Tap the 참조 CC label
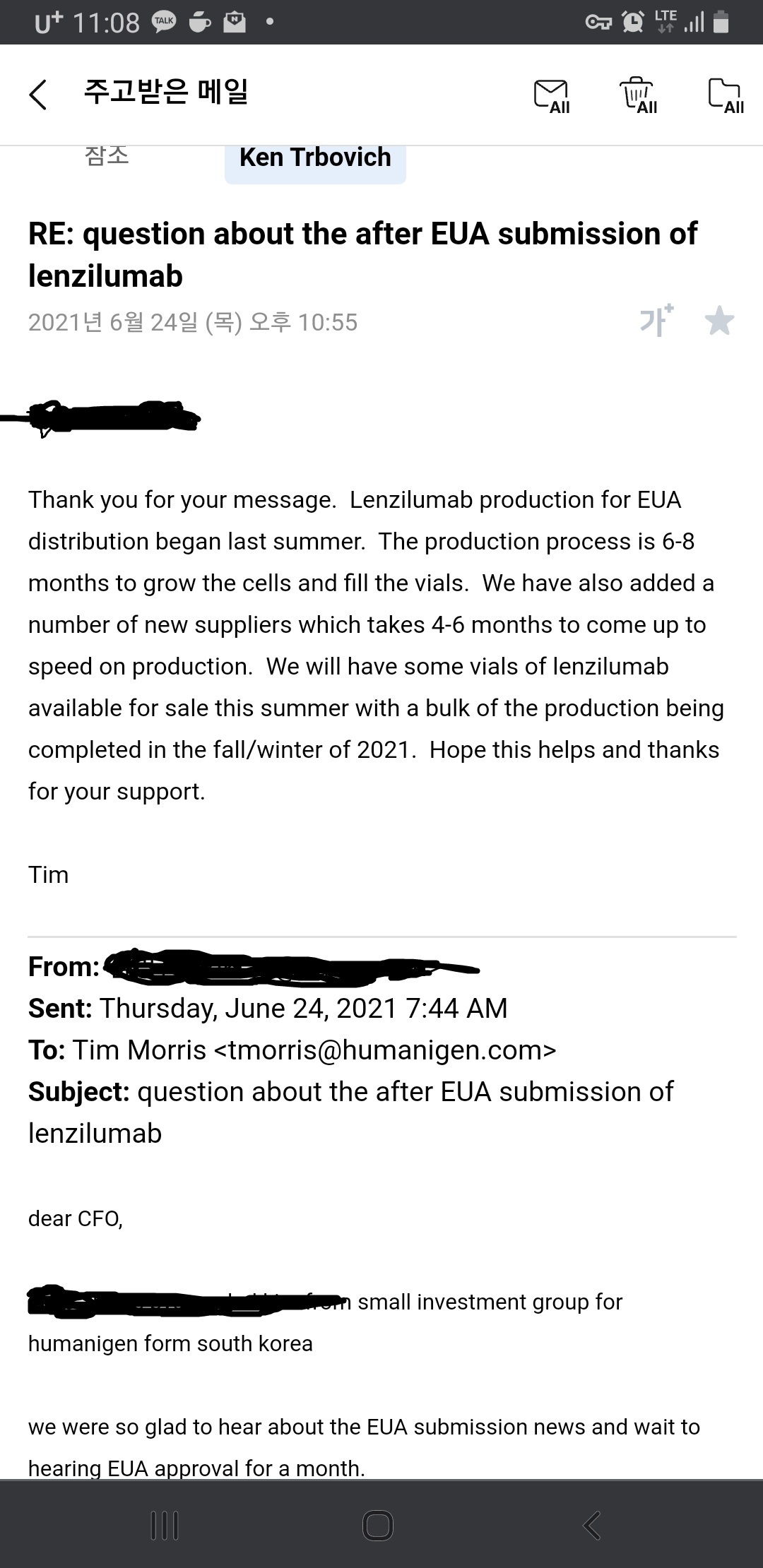 107,155
